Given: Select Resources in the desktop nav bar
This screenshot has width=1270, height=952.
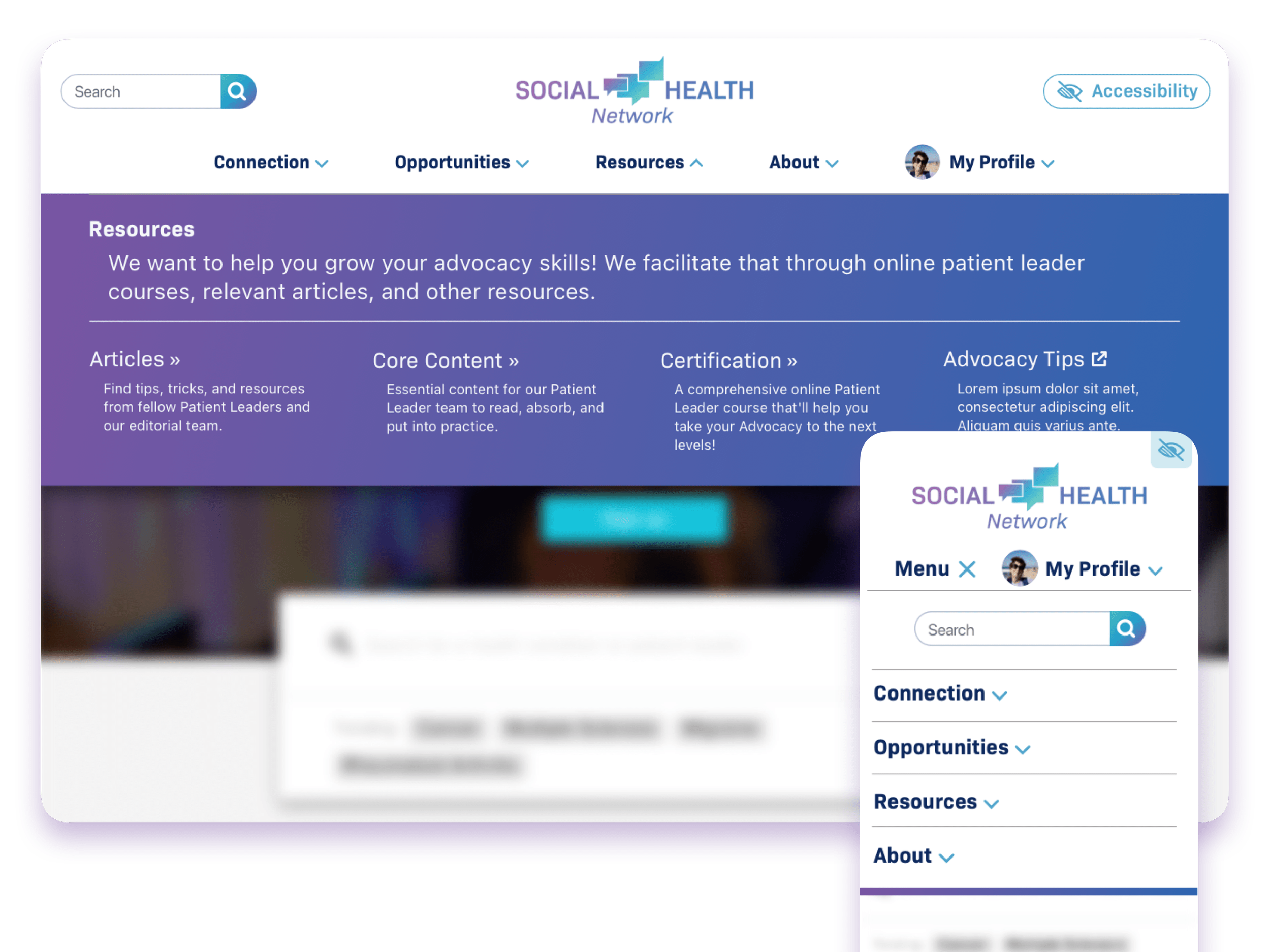Looking at the screenshot, I should (x=640, y=162).
